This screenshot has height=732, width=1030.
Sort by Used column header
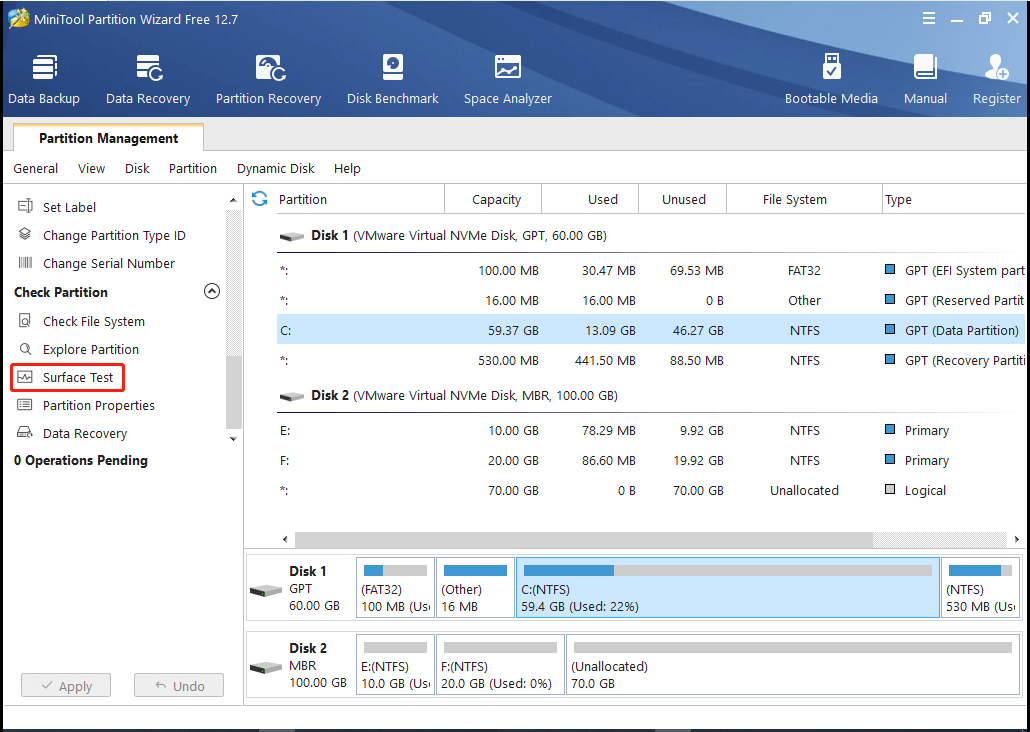tap(590, 199)
